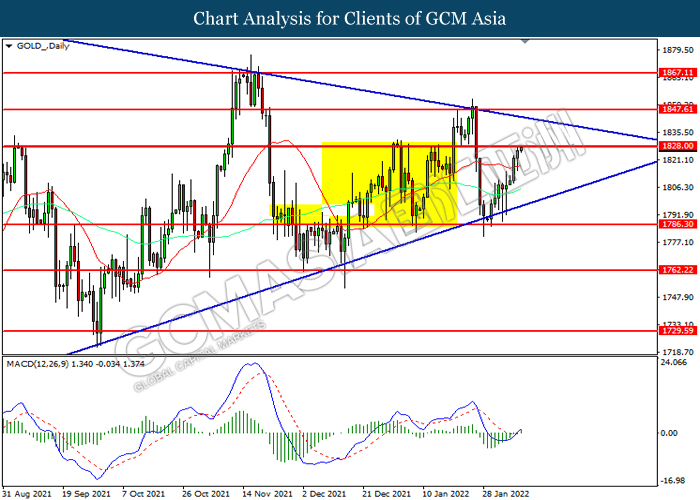
Task: Click the -16.98 MACD scale value
Action: click(672, 481)
